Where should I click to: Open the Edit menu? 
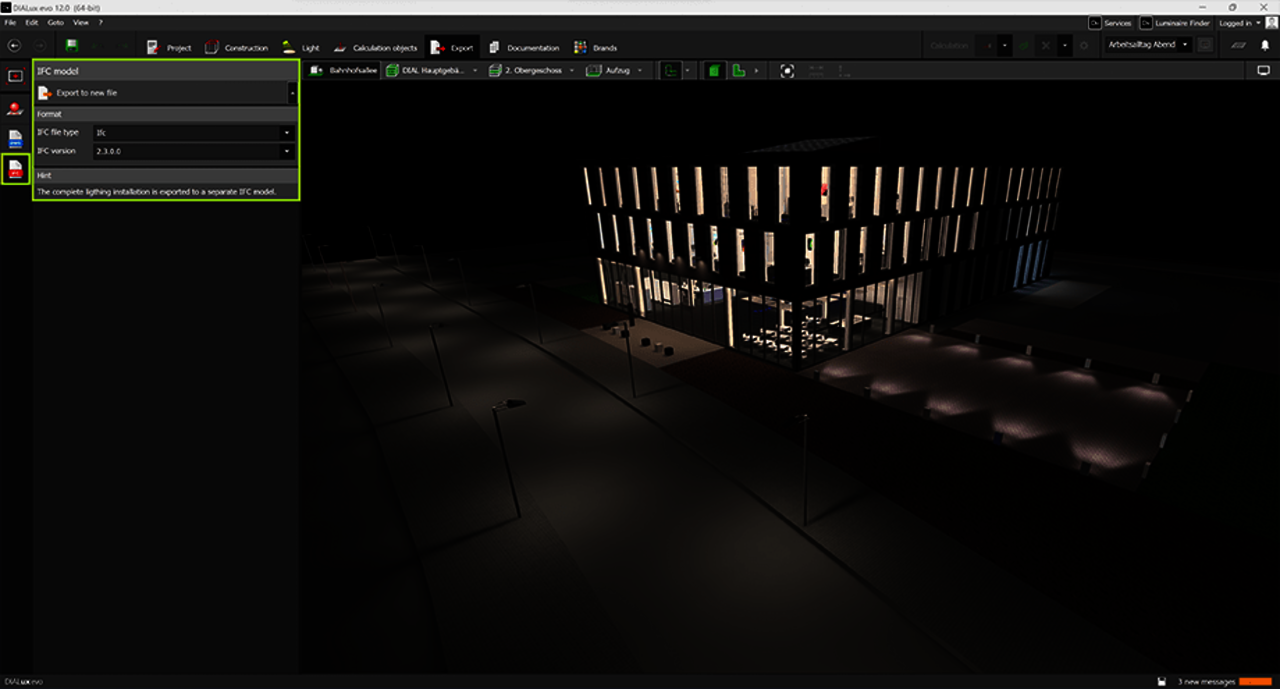pyautogui.click(x=32, y=22)
